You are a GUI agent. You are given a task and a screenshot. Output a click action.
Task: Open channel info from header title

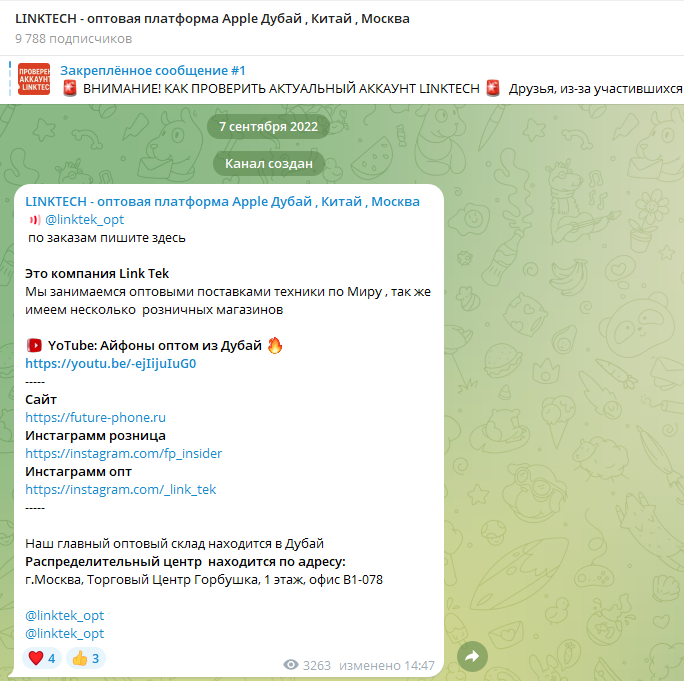click(212, 19)
